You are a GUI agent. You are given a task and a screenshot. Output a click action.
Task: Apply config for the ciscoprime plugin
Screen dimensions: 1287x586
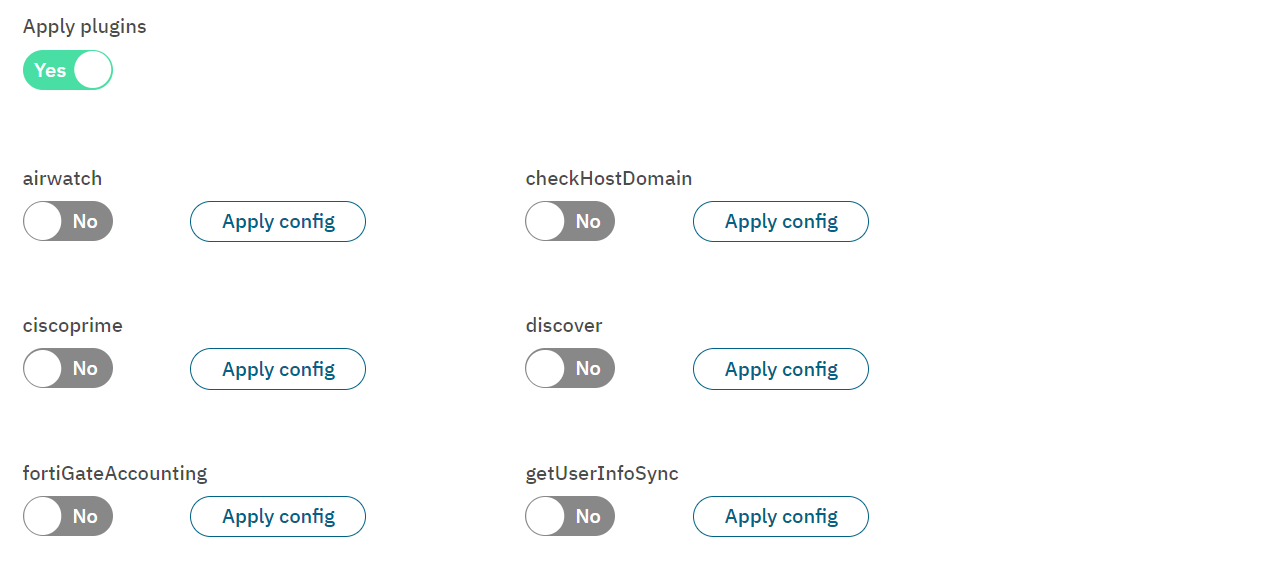278,369
